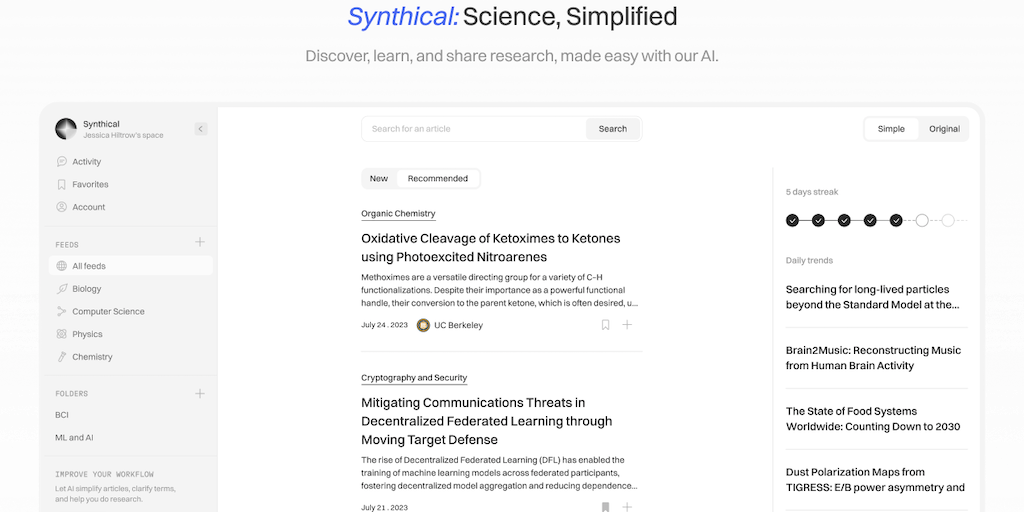The width and height of the screenshot is (1024, 512).
Task: Add a new feed with plus icon
Action: [x=200, y=243]
